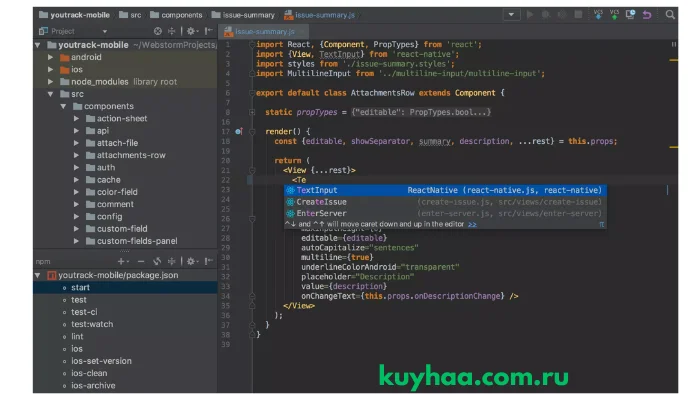Expand the ios folder arrow in Project tree
The height and width of the screenshot is (394, 700).
click(50, 70)
